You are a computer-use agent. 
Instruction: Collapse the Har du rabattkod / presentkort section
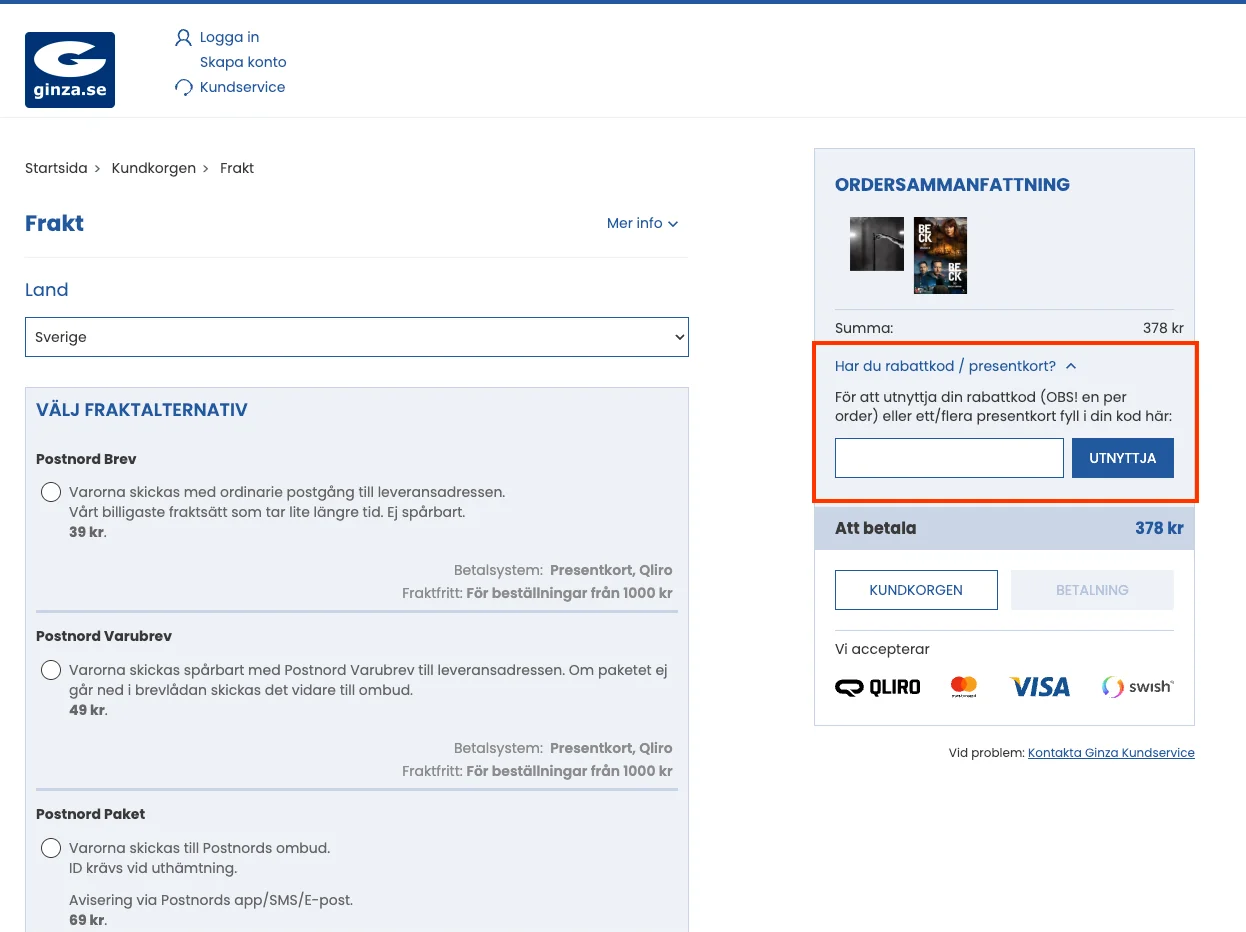coord(955,366)
